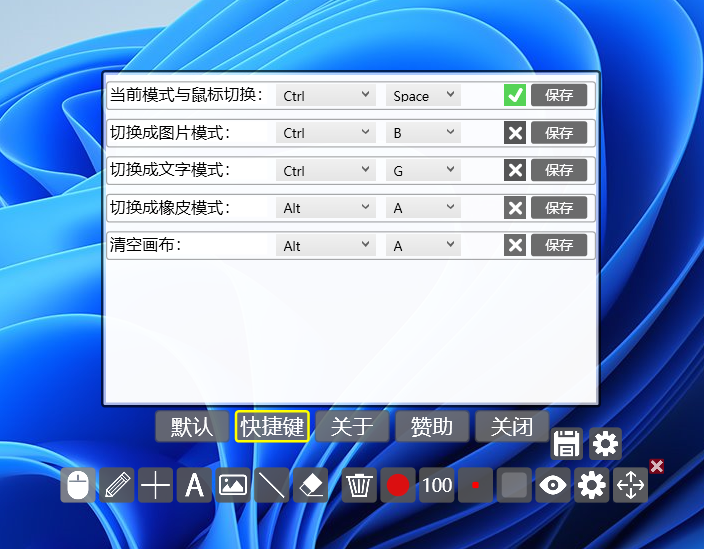The image size is (704, 549).
Task: Select the 快捷键 tab
Action: tap(272, 426)
